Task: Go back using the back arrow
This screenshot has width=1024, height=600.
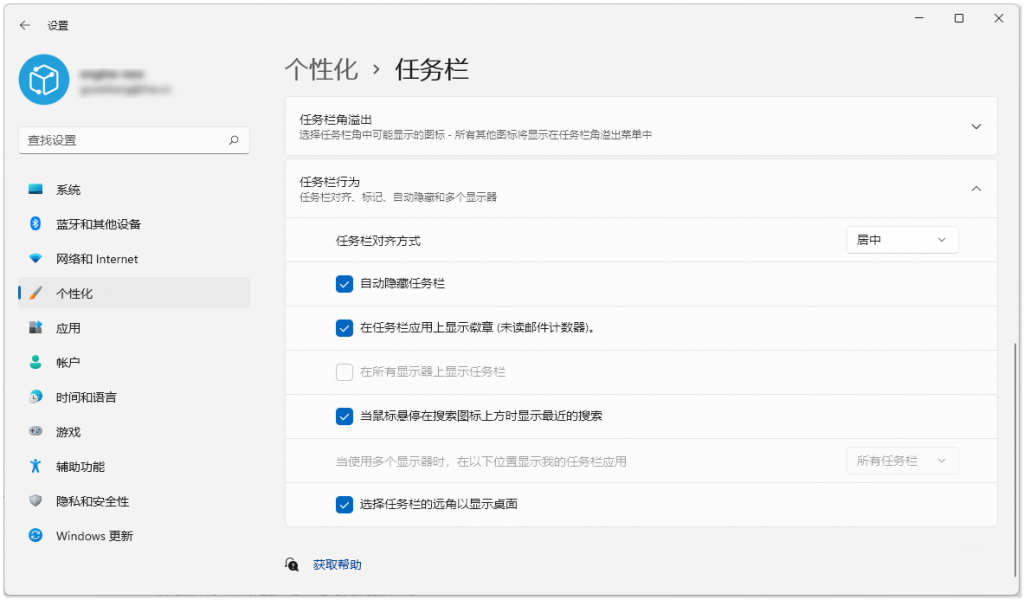Action: [x=23, y=24]
